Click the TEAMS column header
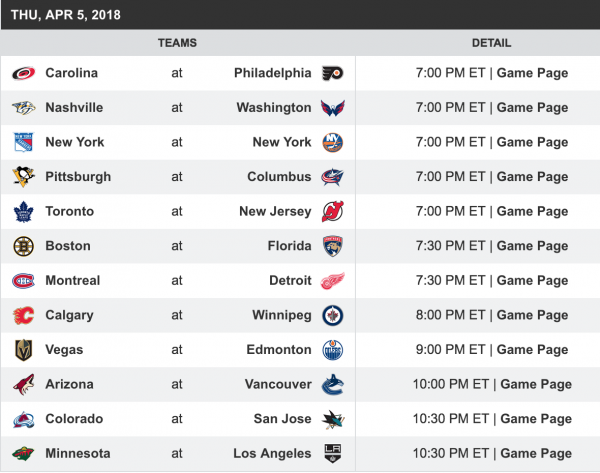Image resolution: width=600 pixels, height=473 pixels. [x=177, y=43]
